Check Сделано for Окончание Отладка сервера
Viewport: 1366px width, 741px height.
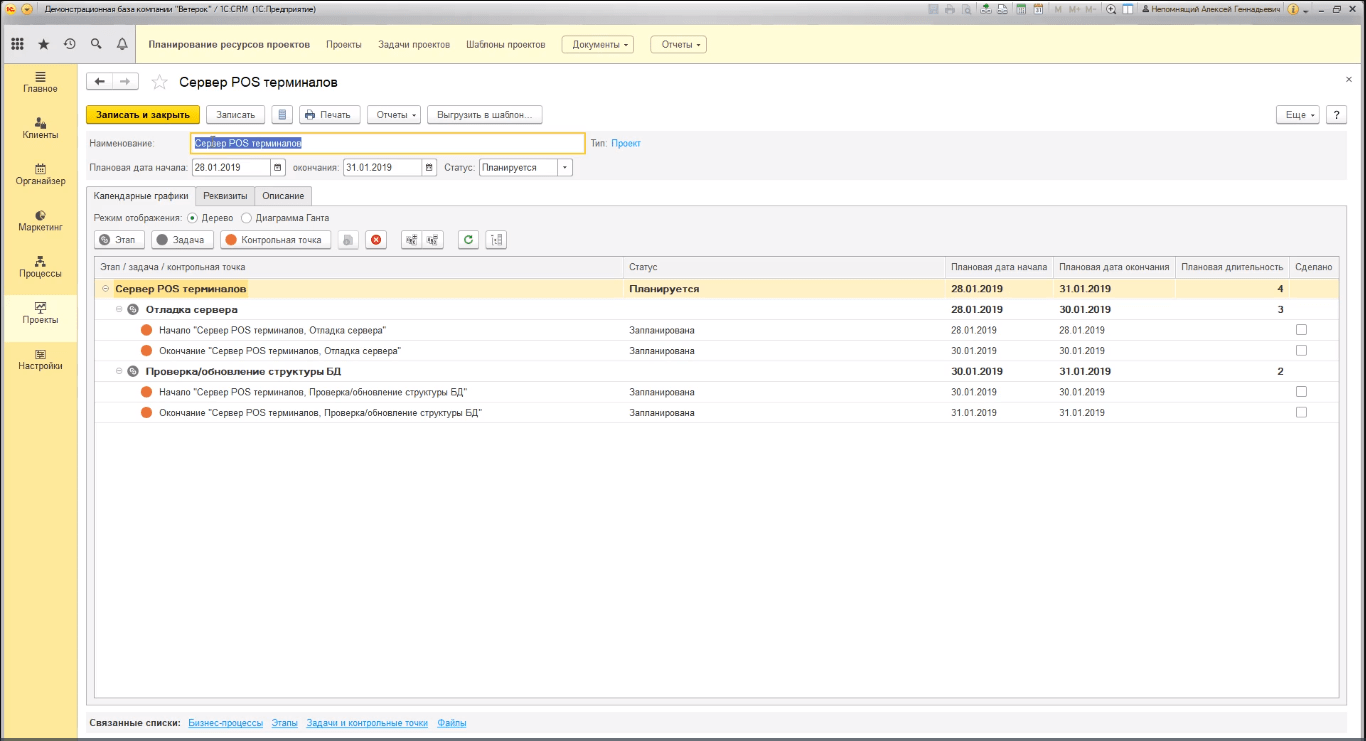click(1301, 351)
